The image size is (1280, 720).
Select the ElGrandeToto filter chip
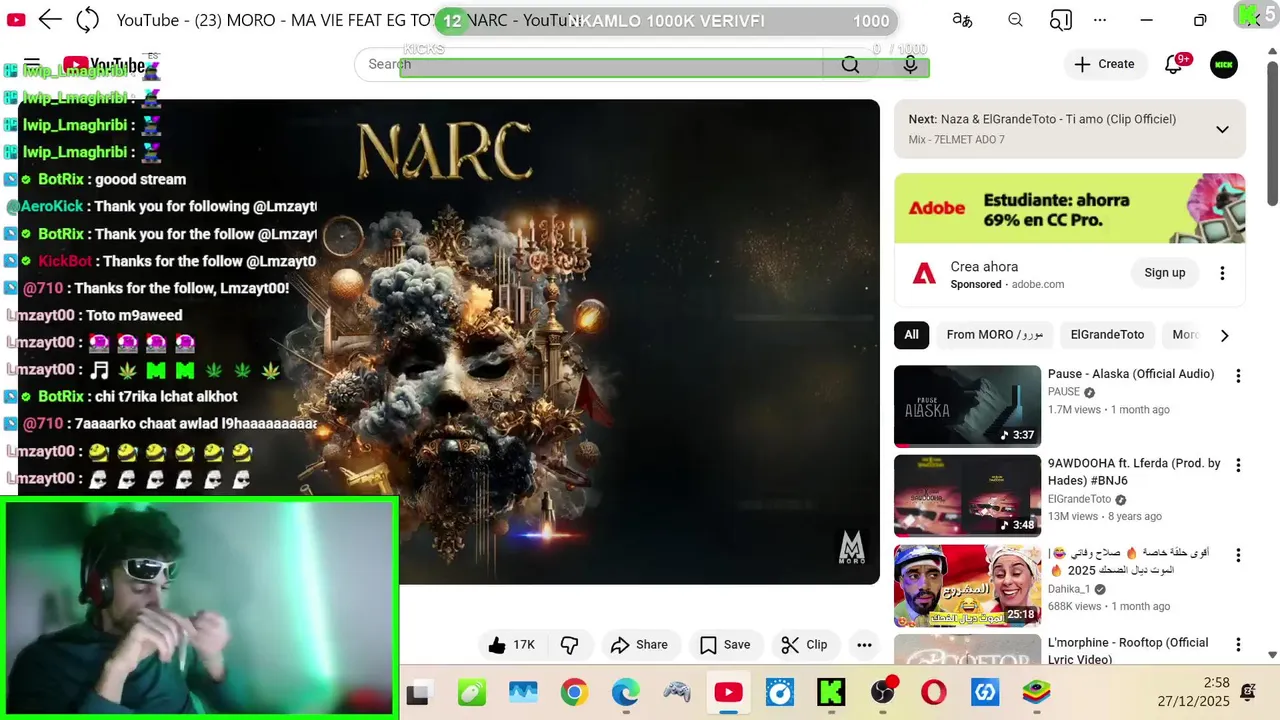point(1107,335)
